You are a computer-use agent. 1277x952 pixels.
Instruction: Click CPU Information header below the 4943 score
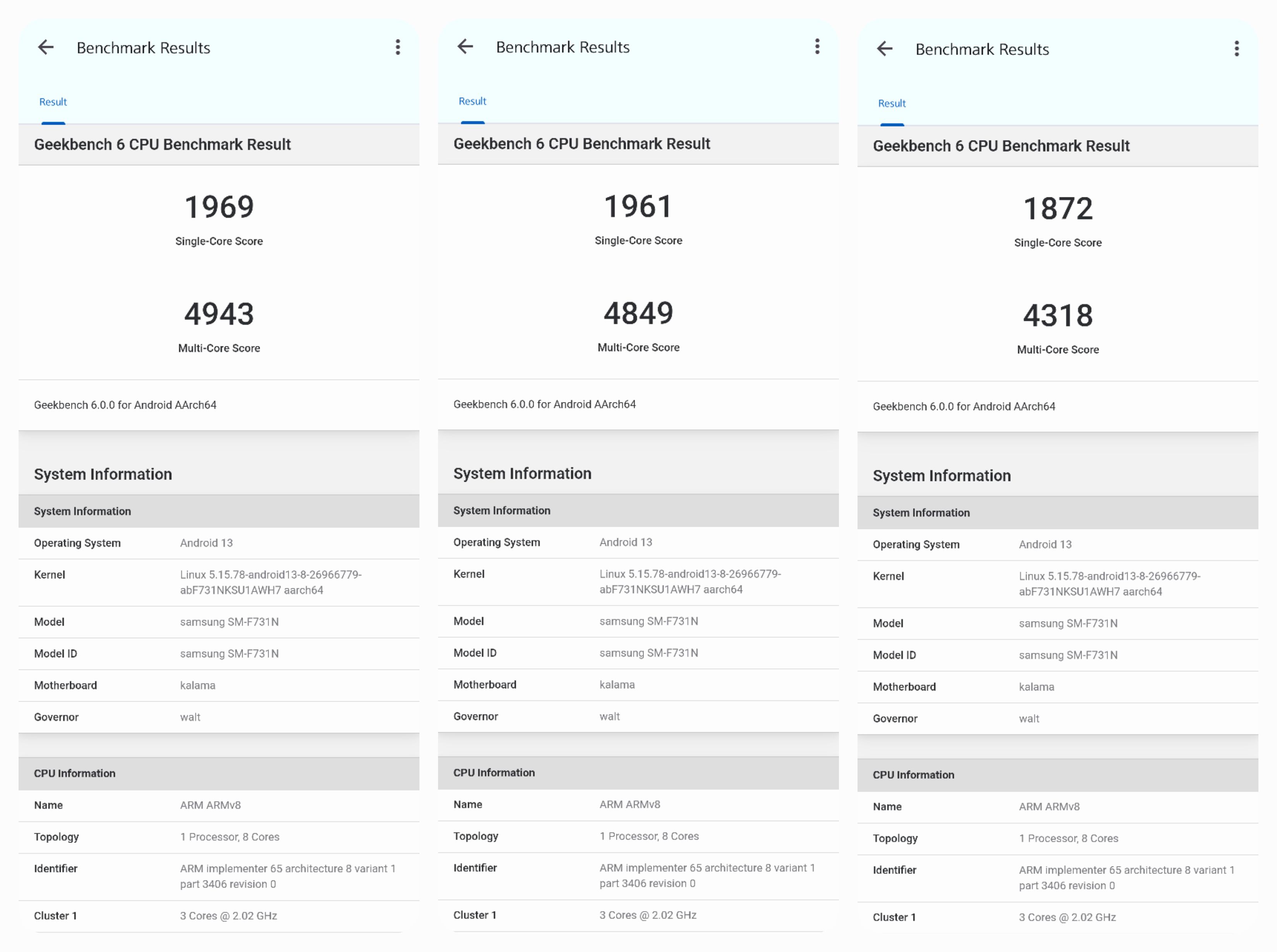click(75, 773)
